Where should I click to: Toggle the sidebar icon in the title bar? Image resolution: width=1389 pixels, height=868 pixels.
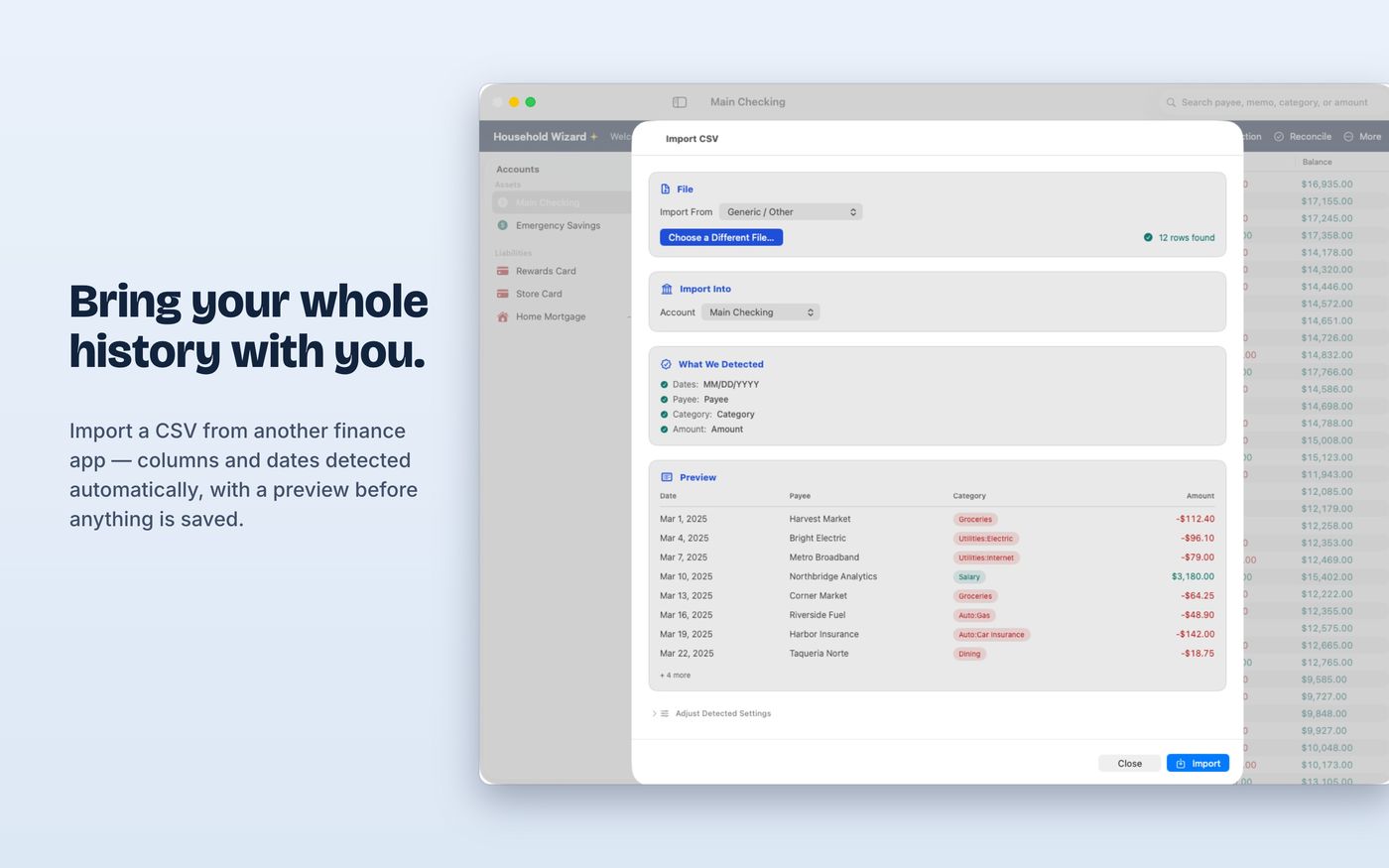[680, 102]
